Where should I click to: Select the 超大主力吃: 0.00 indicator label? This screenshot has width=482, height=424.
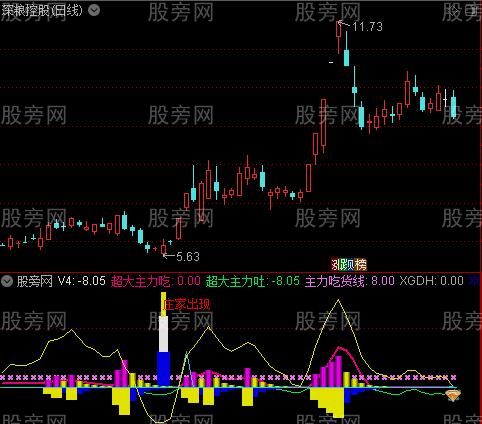(x=156, y=281)
